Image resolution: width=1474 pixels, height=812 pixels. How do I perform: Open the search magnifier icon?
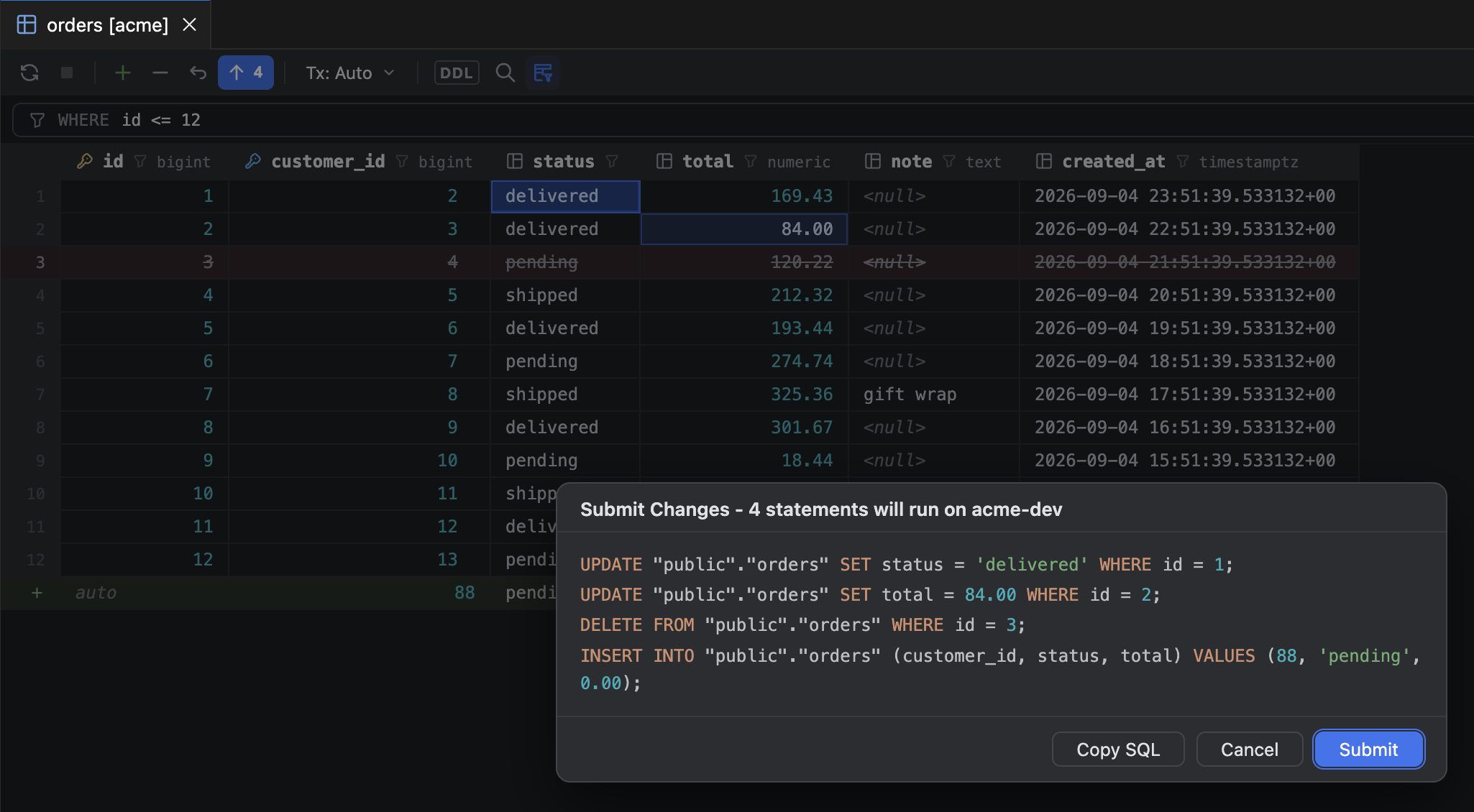point(505,73)
